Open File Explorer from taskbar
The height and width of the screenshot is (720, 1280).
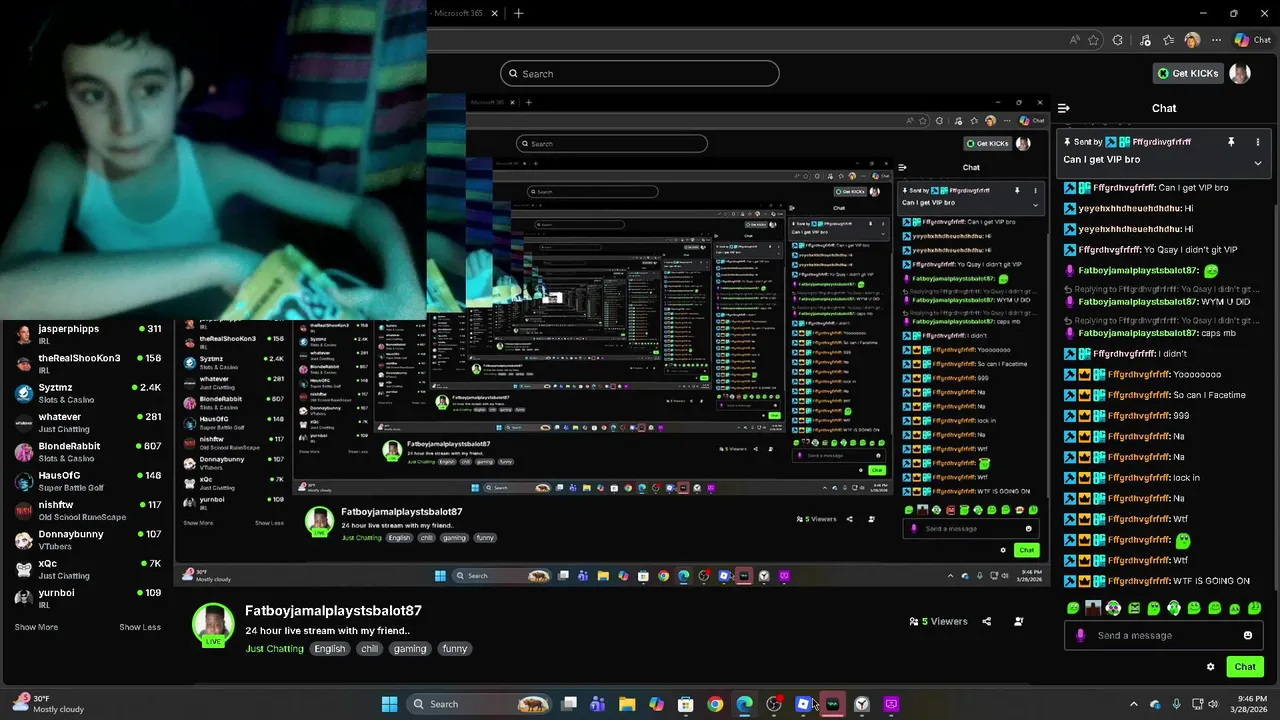627,704
